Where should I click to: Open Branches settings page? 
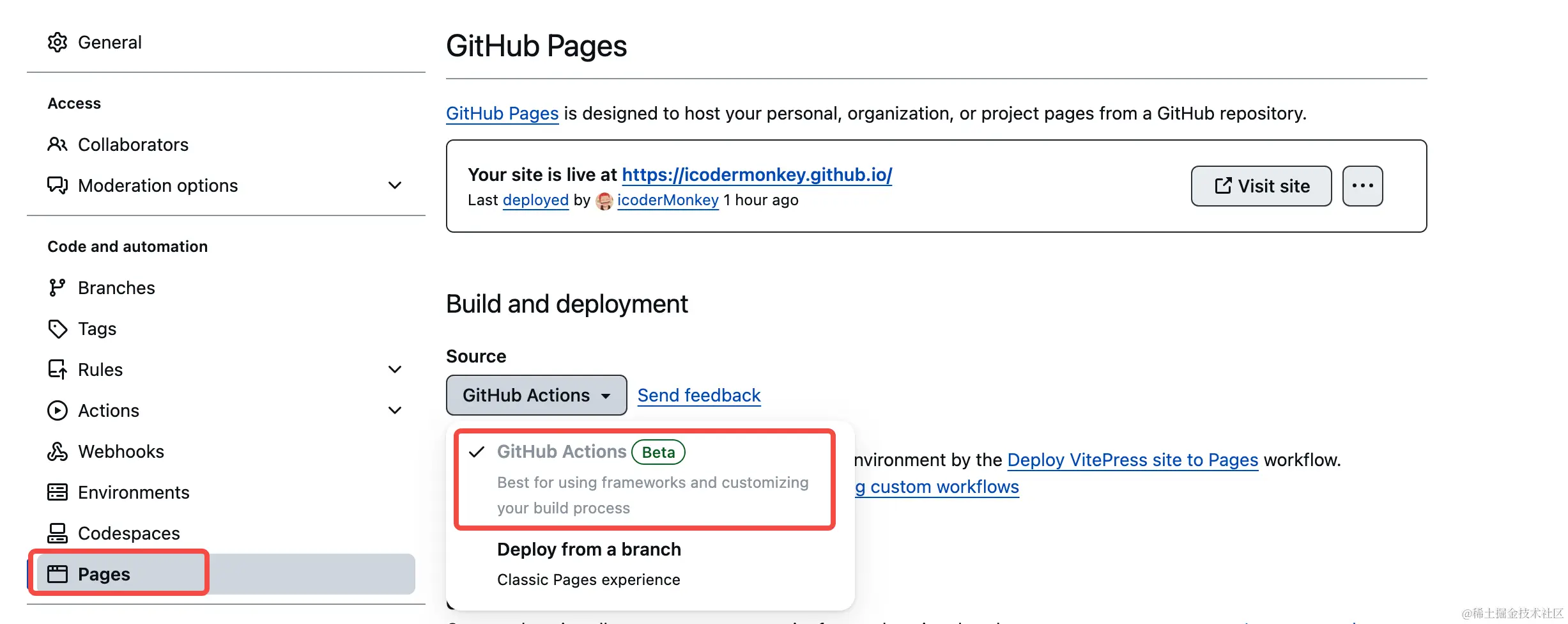tap(226, 288)
